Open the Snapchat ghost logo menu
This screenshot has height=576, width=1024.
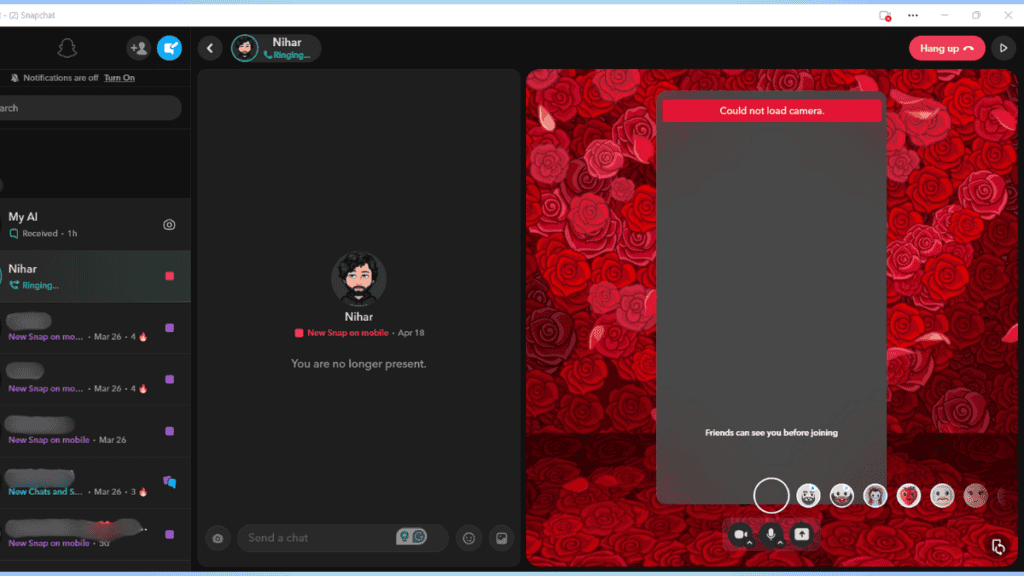(x=67, y=48)
